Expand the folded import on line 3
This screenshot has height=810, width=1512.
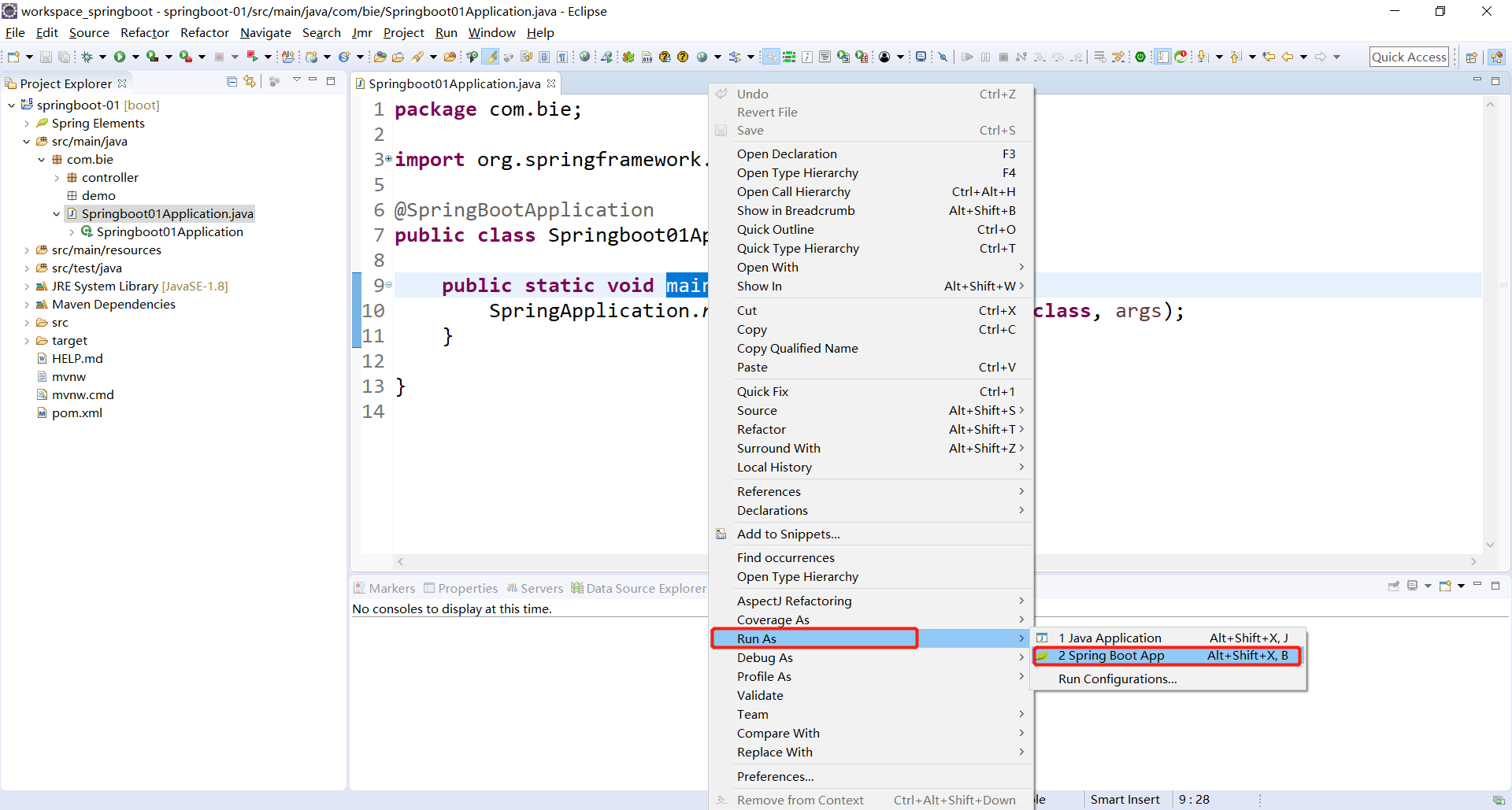pyautogui.click(x=388, y=159)
